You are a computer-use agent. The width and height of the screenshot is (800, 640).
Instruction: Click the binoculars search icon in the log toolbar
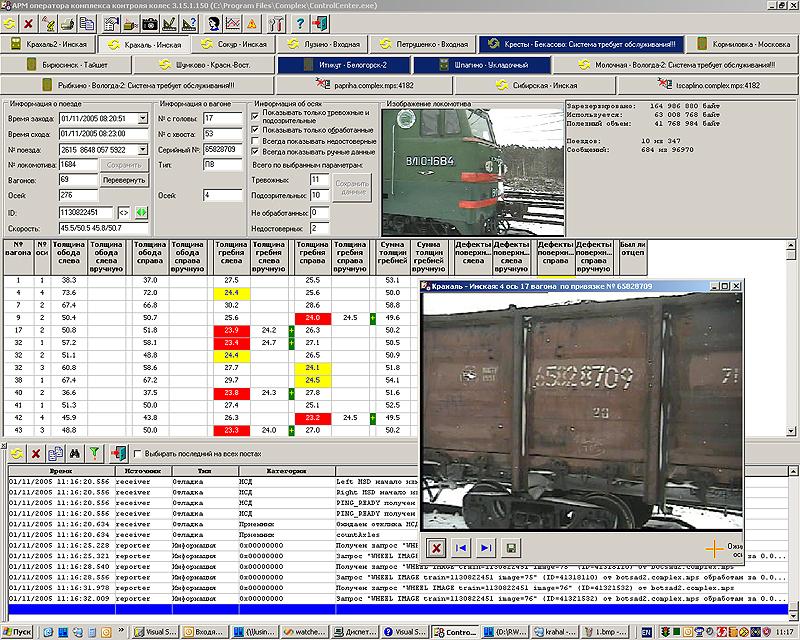click(74, 453)
